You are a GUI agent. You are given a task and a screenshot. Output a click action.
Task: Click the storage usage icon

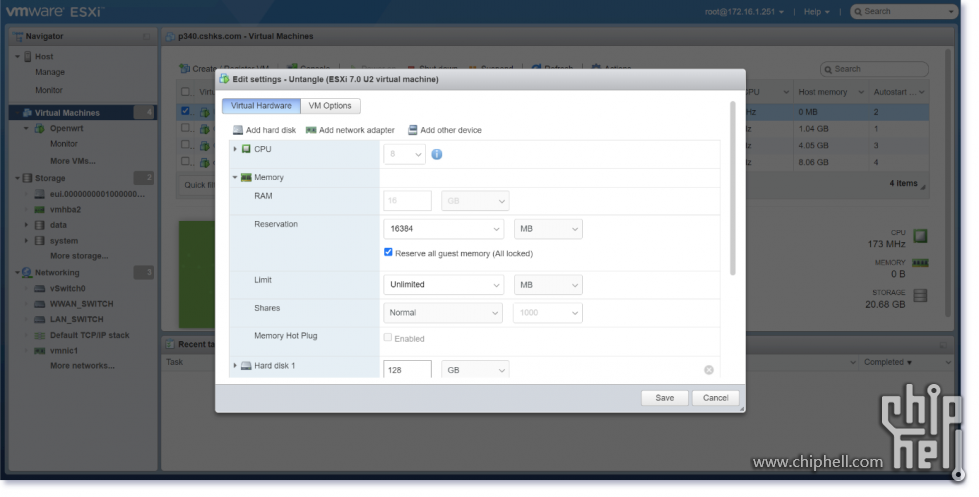point(920,295)
